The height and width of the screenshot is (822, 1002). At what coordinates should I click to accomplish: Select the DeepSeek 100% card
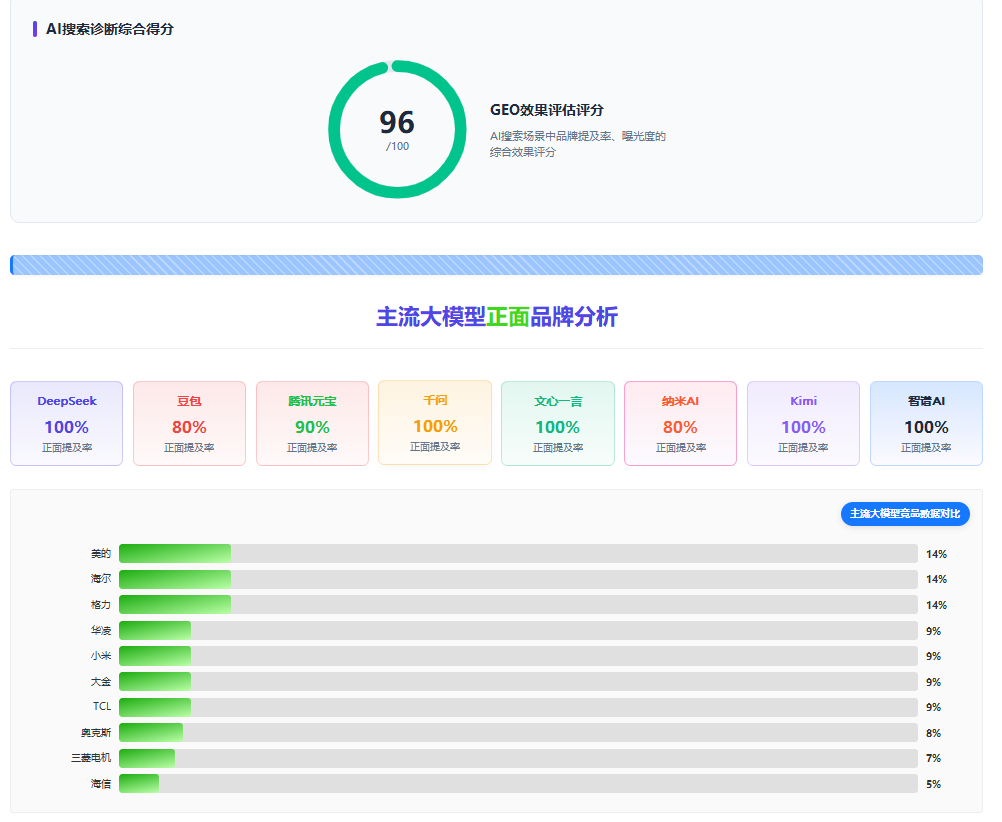click(66, 423)
